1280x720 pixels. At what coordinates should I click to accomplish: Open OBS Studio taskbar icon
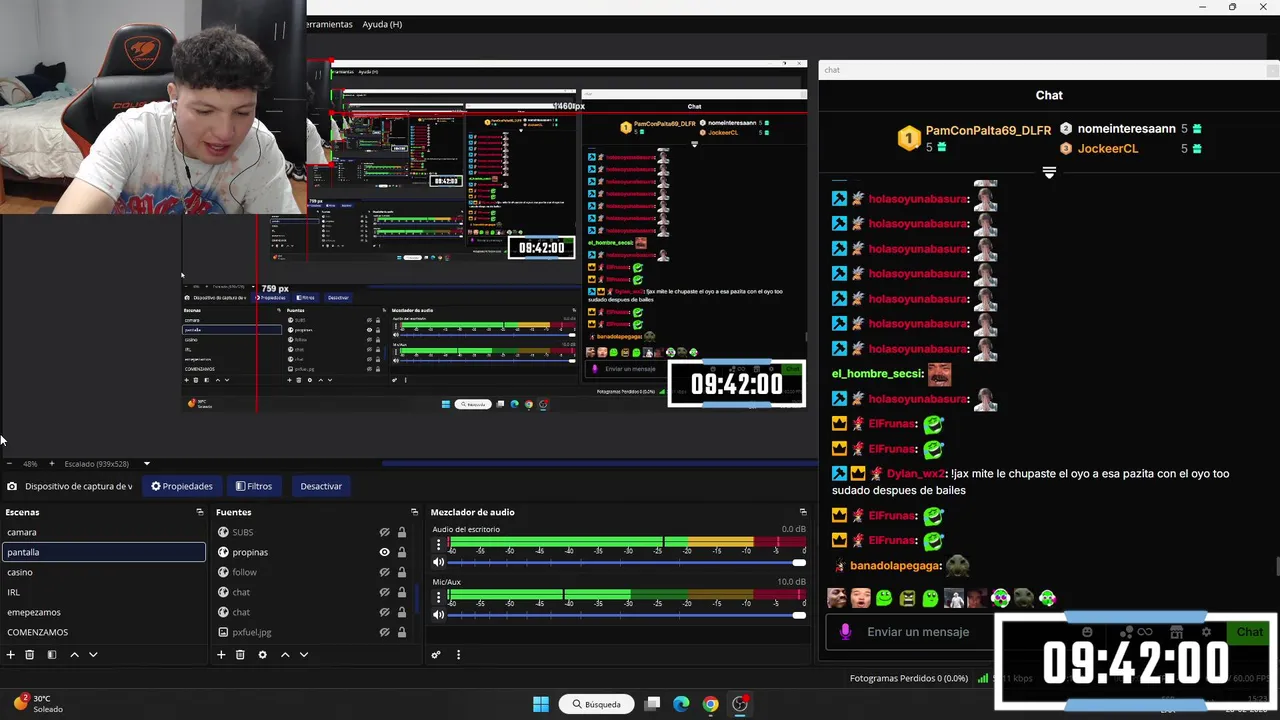(x=740, y=704)
